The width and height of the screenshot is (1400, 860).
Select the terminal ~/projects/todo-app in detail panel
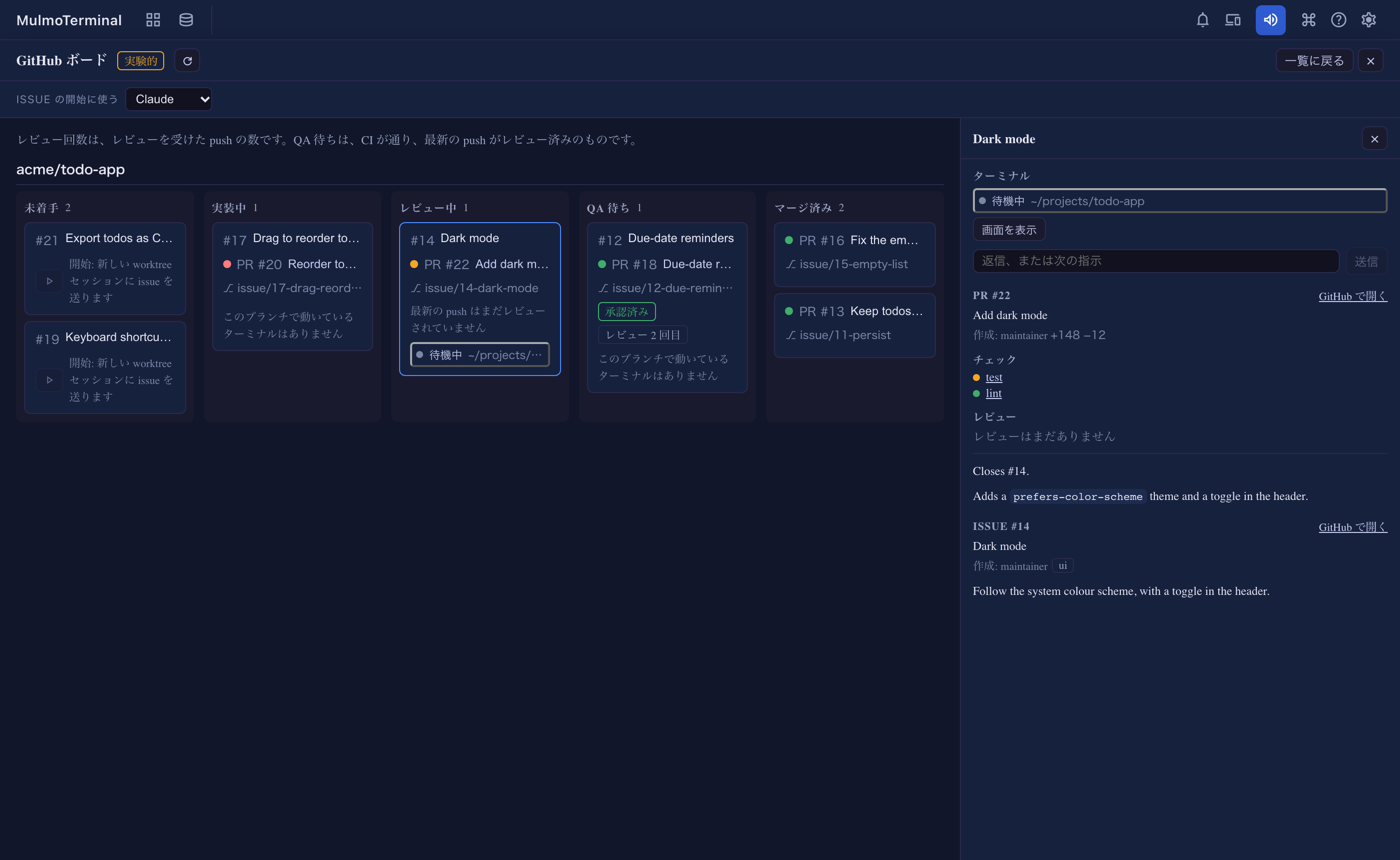point(1180,201)
